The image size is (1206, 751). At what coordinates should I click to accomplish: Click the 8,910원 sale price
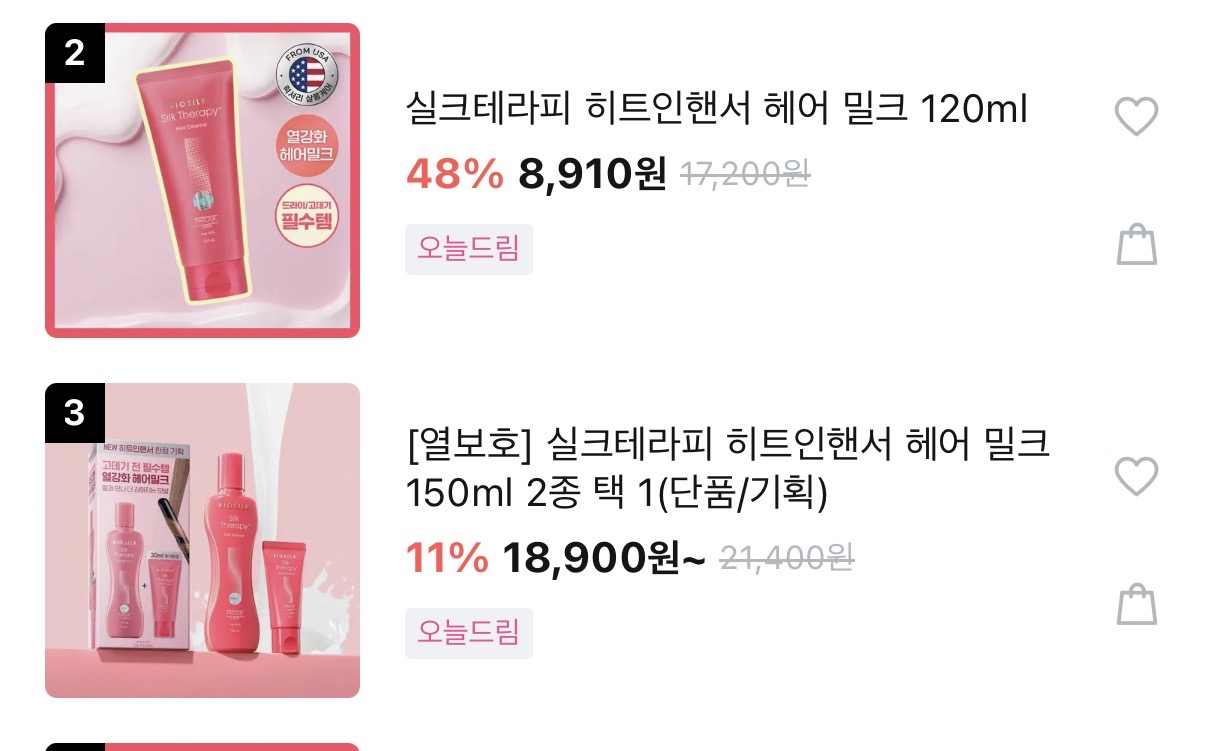tap(592, 175)
